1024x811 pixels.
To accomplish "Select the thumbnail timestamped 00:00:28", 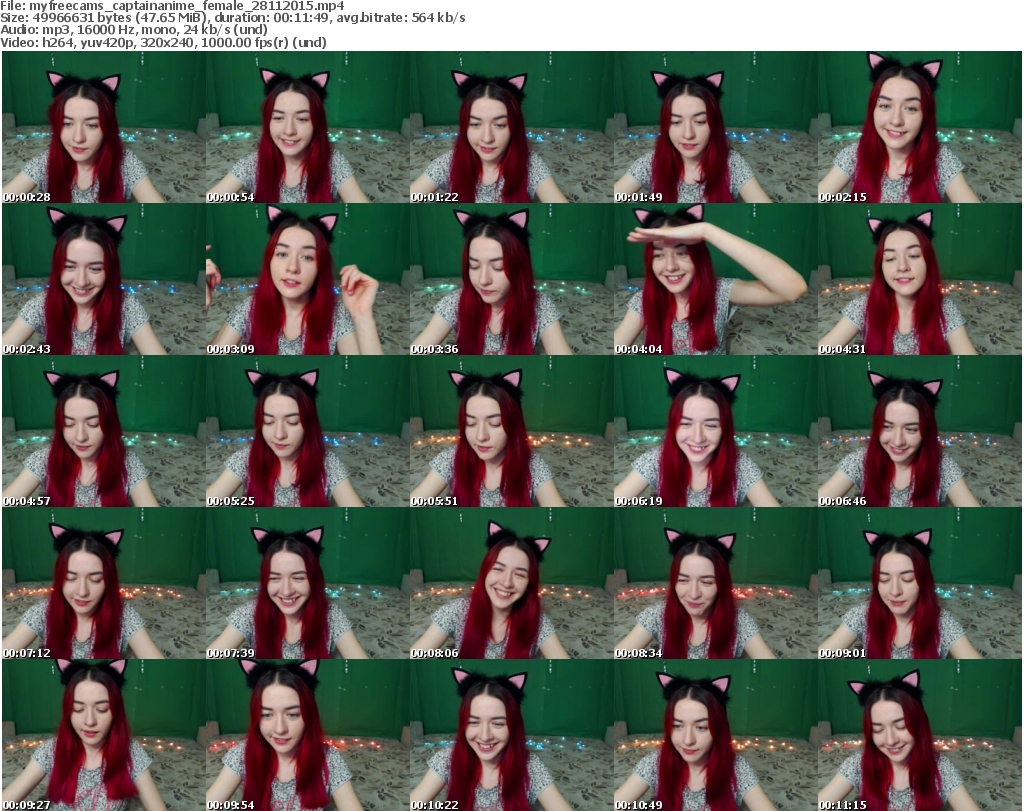I will point(104,127).
